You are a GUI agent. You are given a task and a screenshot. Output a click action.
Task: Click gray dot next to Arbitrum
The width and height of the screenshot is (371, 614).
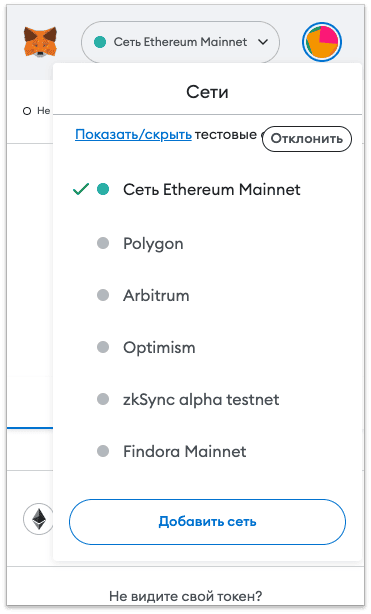(103, 295)
